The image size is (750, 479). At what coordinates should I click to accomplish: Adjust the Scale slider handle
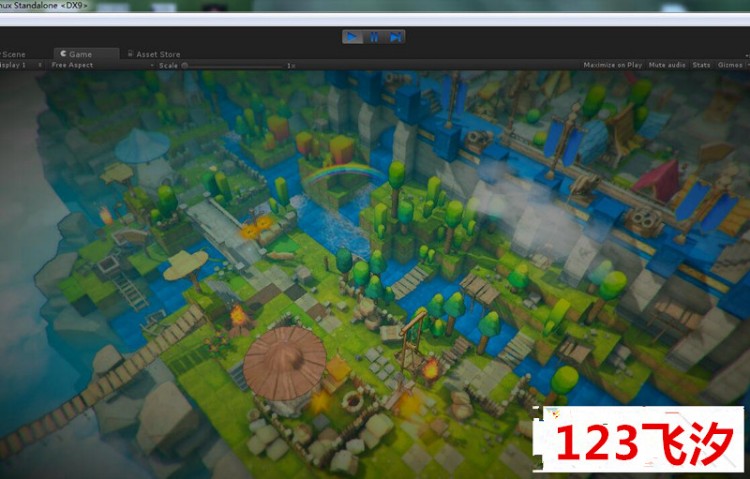click(185, 66)
